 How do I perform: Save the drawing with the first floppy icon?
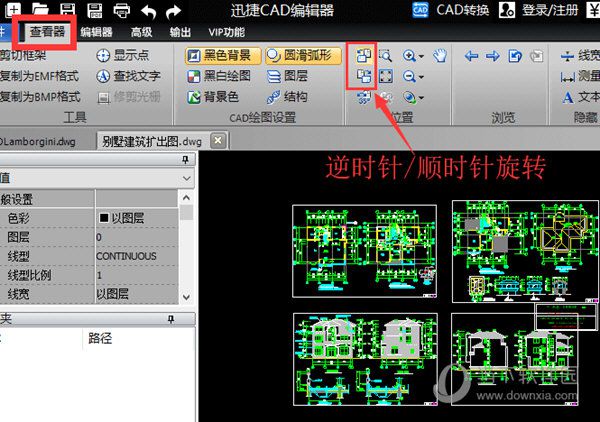pos(68,10)
